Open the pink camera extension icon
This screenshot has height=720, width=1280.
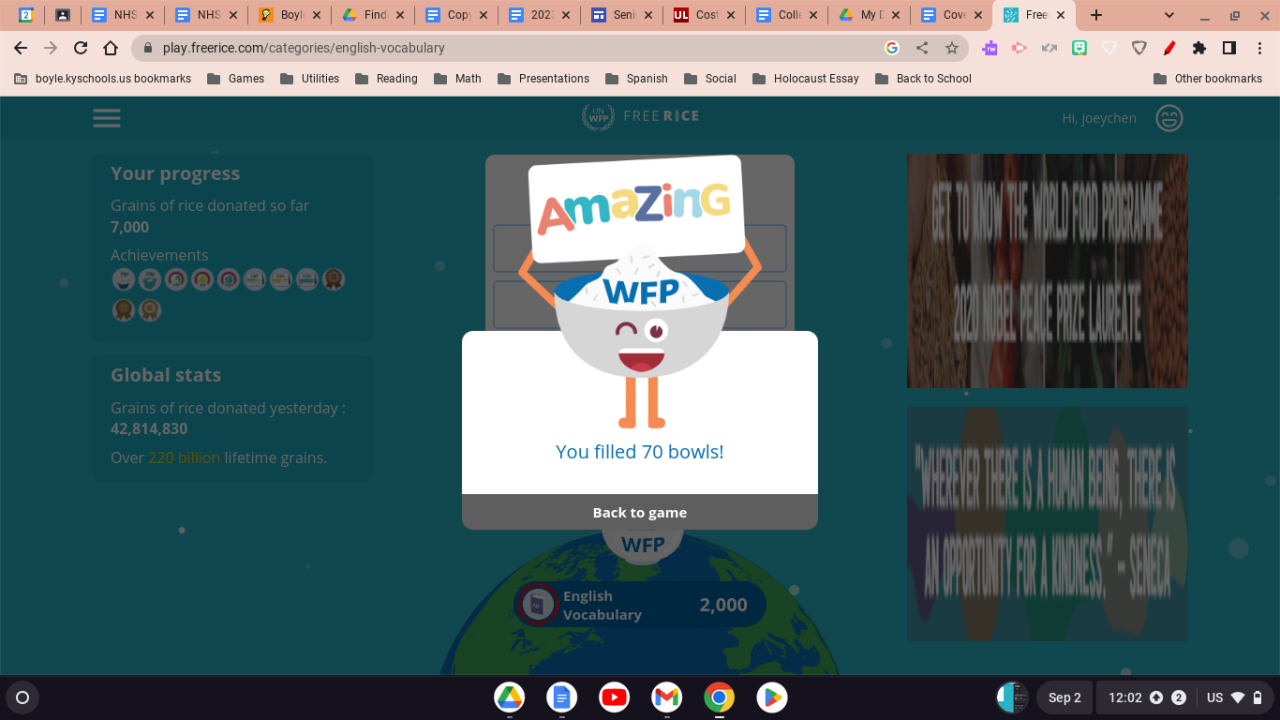[x=1019, y=48]
